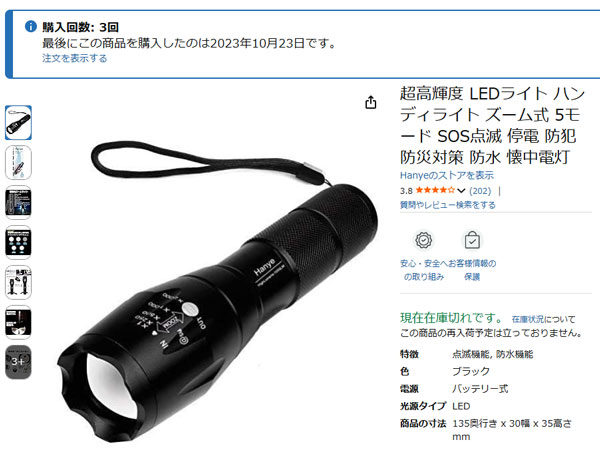Click the customer information protection bag icon
Viewport: 600px width, 449px height.
pyautogui.click(x=472, y=240)
